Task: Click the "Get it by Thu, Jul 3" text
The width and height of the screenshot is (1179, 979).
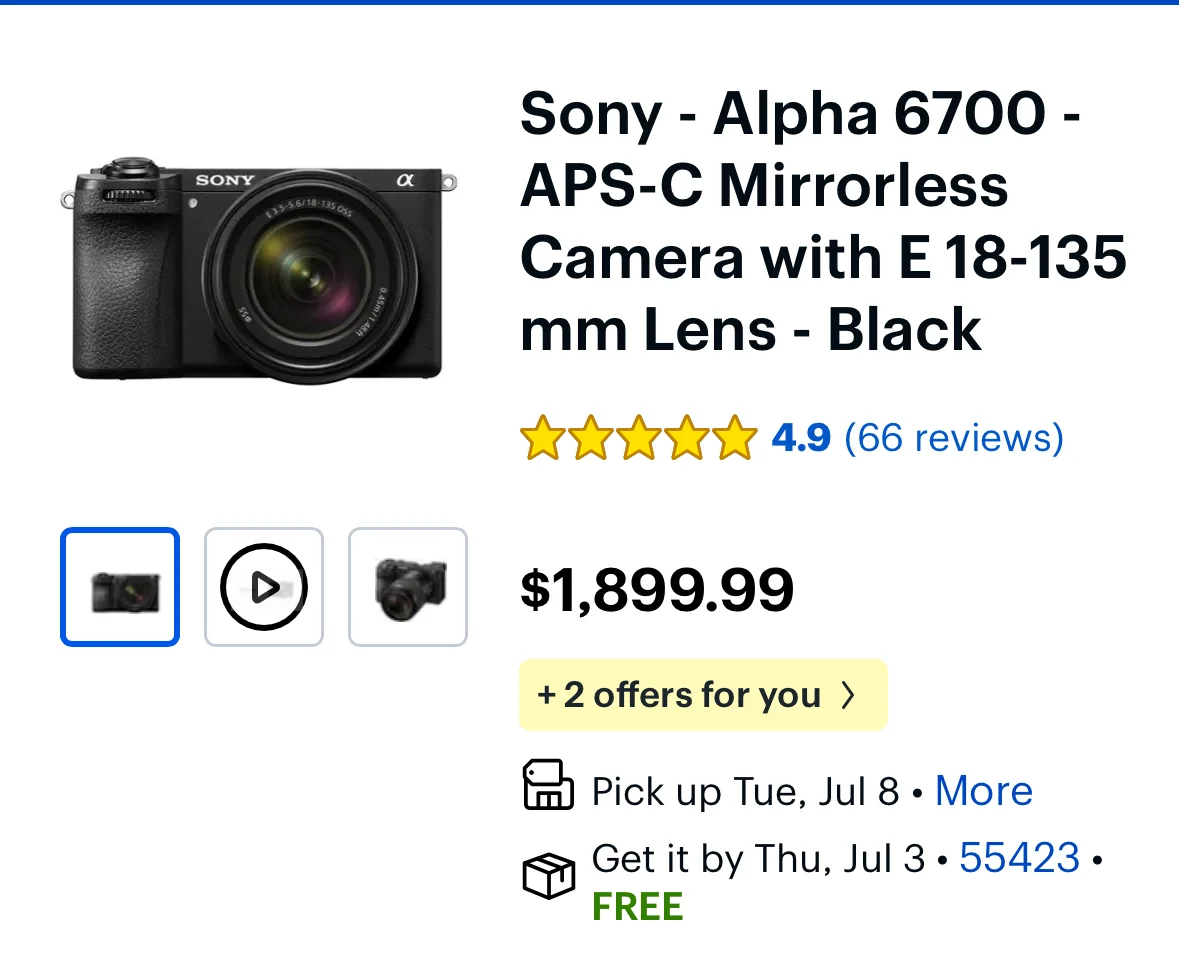Action: pyautogui.click(x=758, y=859)
